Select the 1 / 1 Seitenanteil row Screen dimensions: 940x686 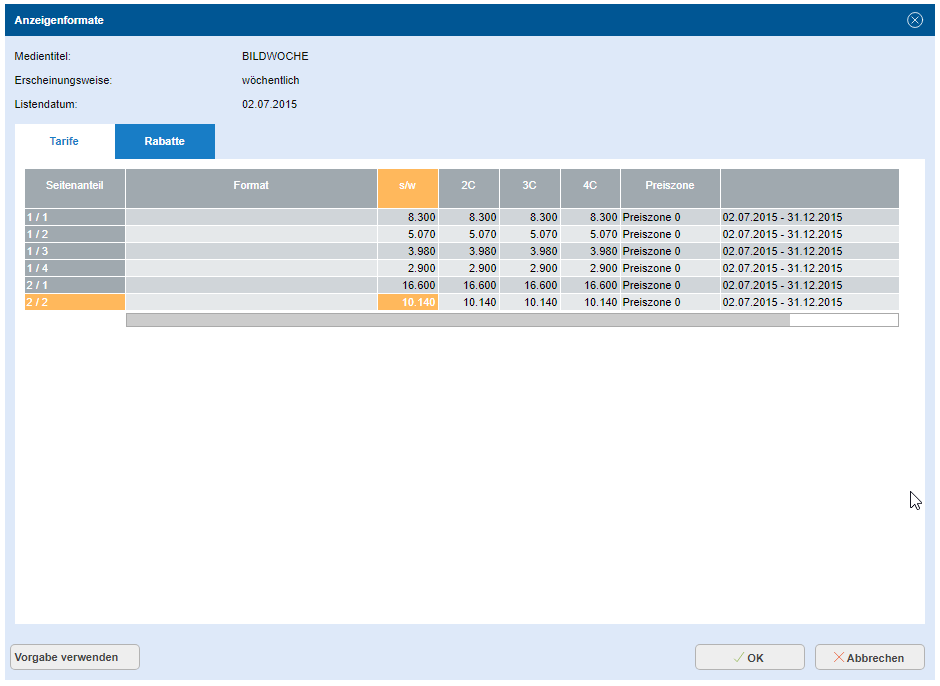click(75, 217)
